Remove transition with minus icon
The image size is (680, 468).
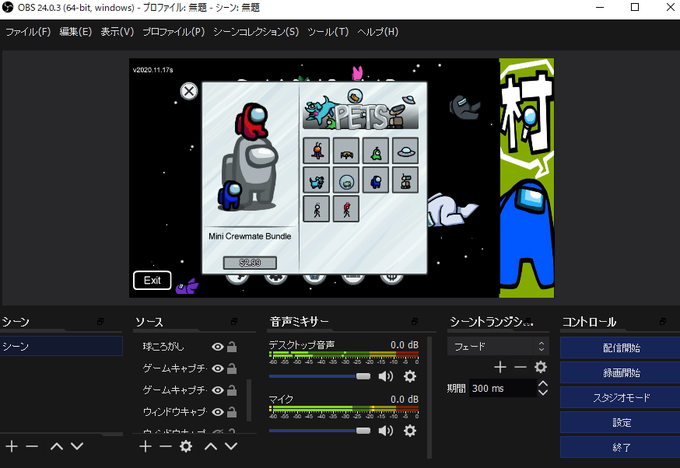[x=520, y=367]
